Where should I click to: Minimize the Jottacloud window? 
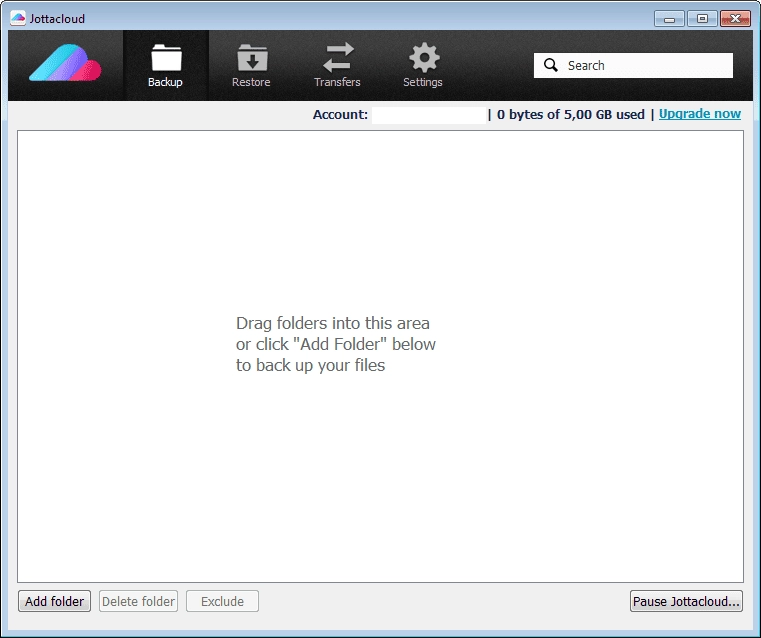pos(669,19)
